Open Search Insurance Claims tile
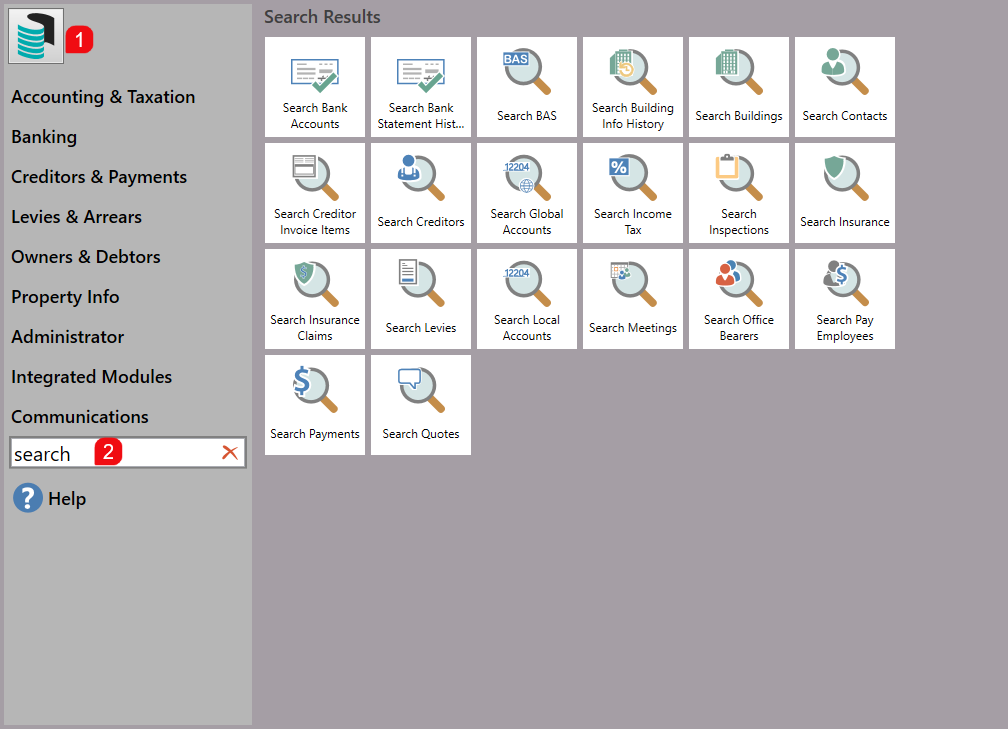The image size is (1008, 729). pyautogui.click(x=315, y=299)
